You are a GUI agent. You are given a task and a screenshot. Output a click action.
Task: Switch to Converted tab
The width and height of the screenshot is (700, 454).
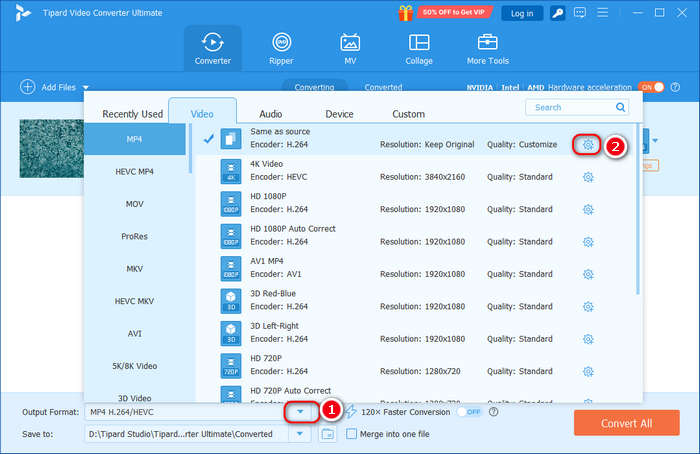coord(383,87)
